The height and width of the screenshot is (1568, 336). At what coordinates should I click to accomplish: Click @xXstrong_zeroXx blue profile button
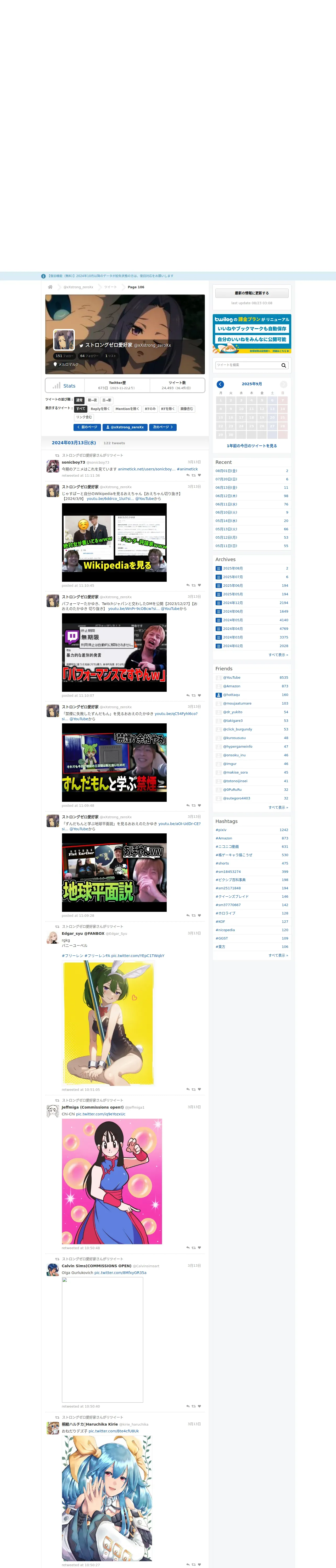[x=125, y=427]
